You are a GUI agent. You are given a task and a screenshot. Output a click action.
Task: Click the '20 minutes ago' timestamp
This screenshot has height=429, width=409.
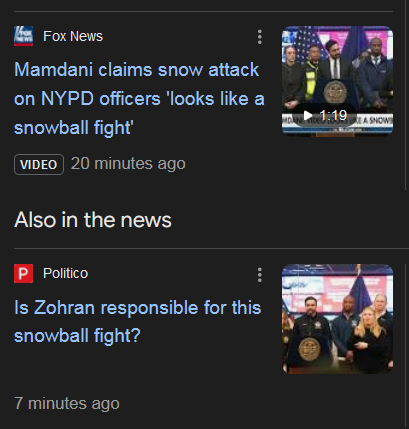pos(128,164)
